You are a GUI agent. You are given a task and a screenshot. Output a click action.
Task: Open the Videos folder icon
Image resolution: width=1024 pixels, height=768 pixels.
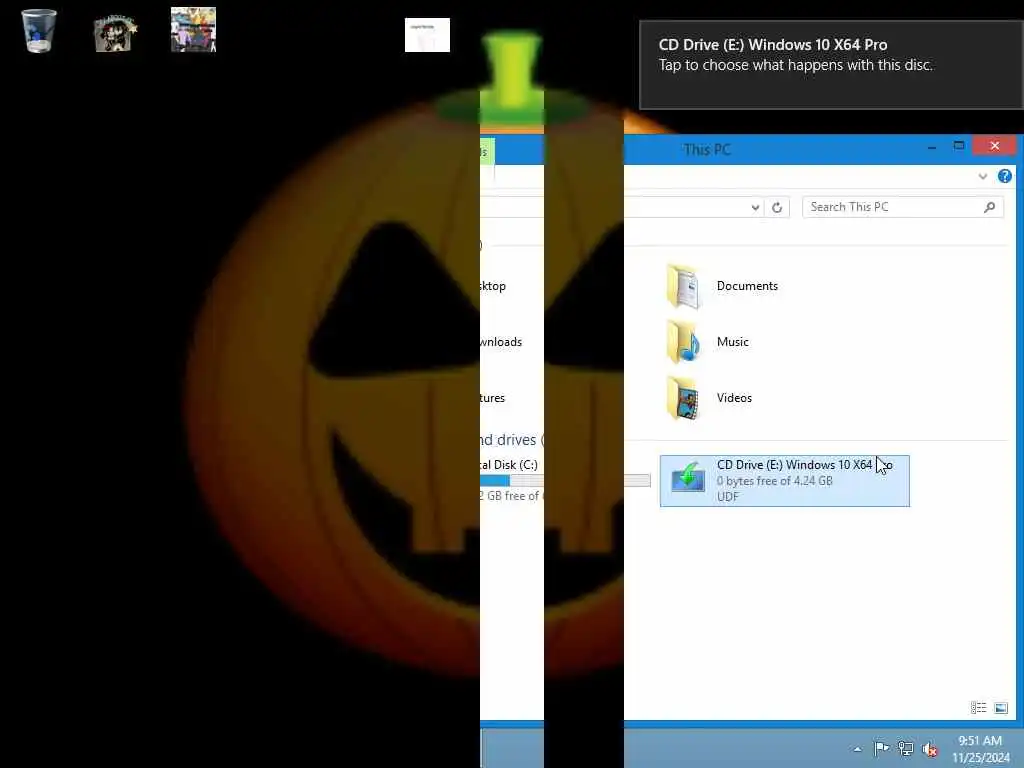[683, 398]
